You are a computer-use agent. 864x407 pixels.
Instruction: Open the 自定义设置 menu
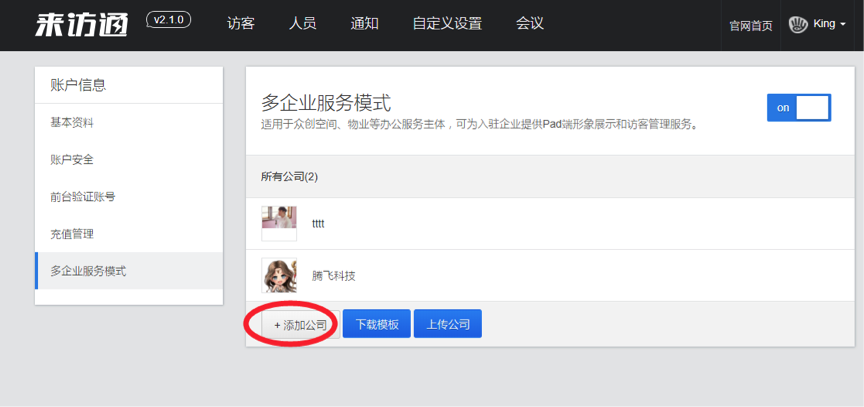pyautogui.click(x=447, y=24)
